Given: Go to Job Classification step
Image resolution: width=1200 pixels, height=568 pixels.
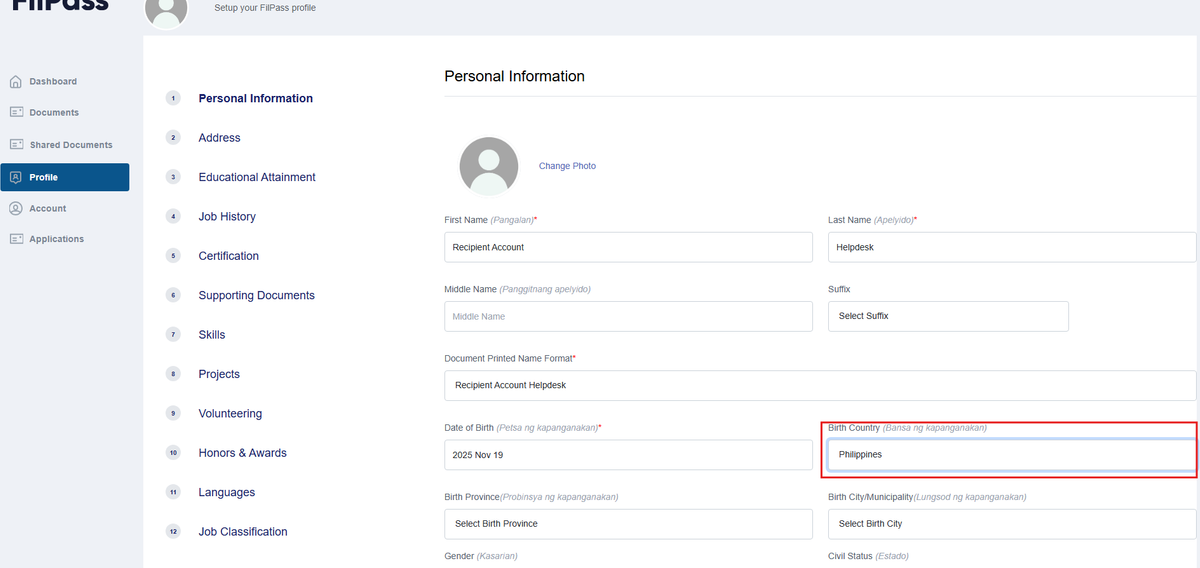Looking at the screenshot, I should [x=243, y=532].
